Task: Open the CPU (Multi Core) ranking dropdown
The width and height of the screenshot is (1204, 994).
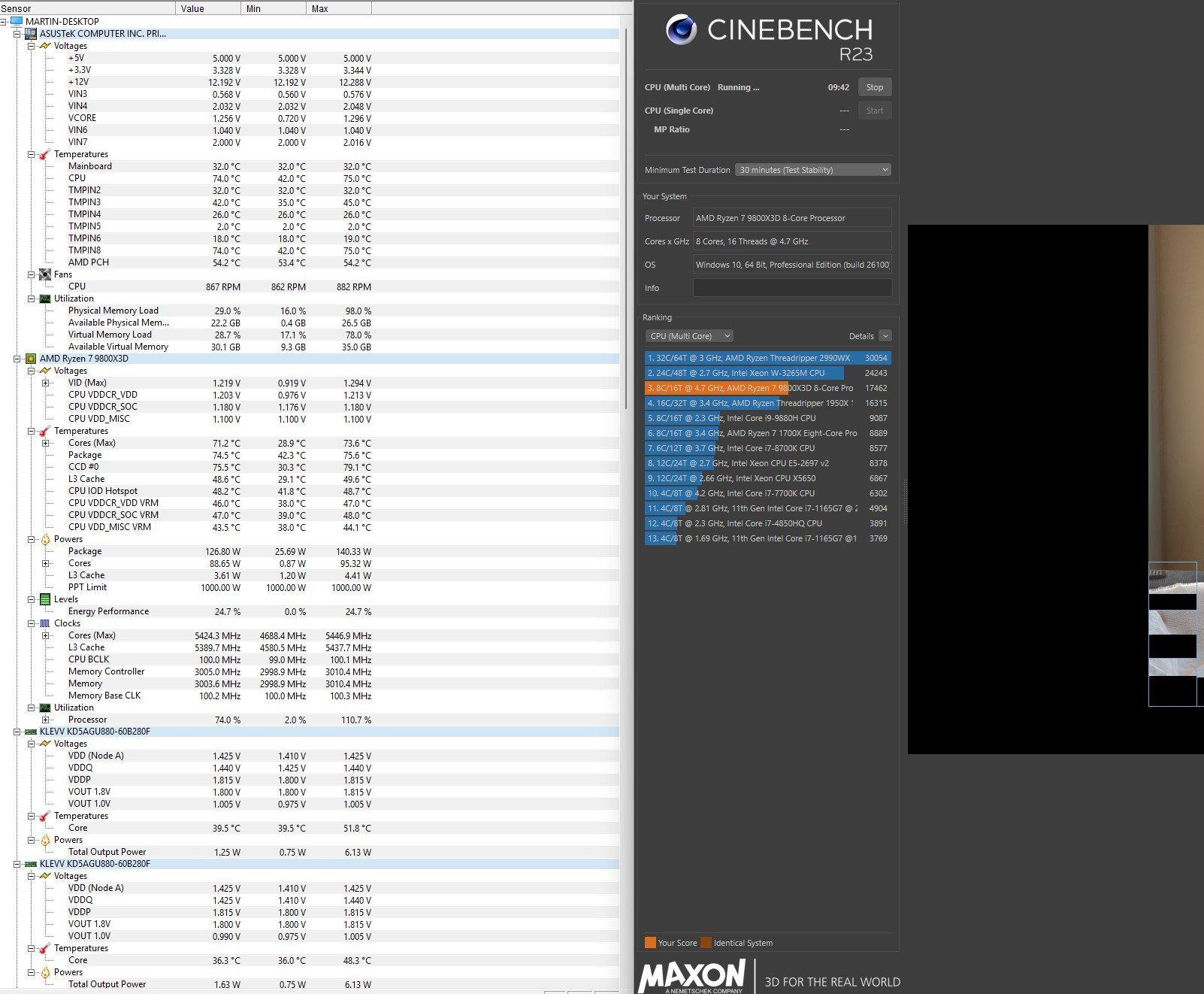Action: (x=689, y=335)
